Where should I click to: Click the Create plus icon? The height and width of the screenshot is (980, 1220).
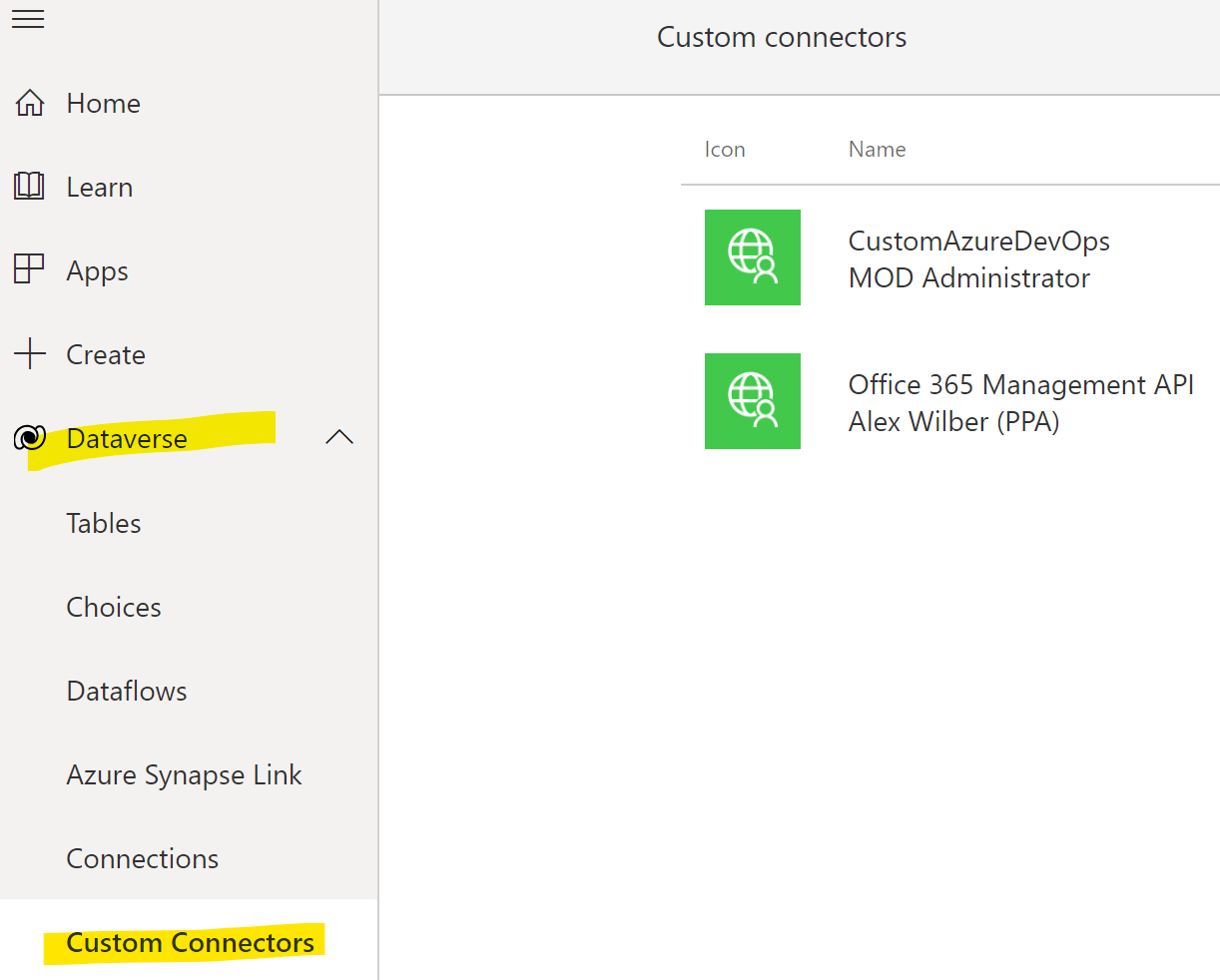tap(29, 353)
